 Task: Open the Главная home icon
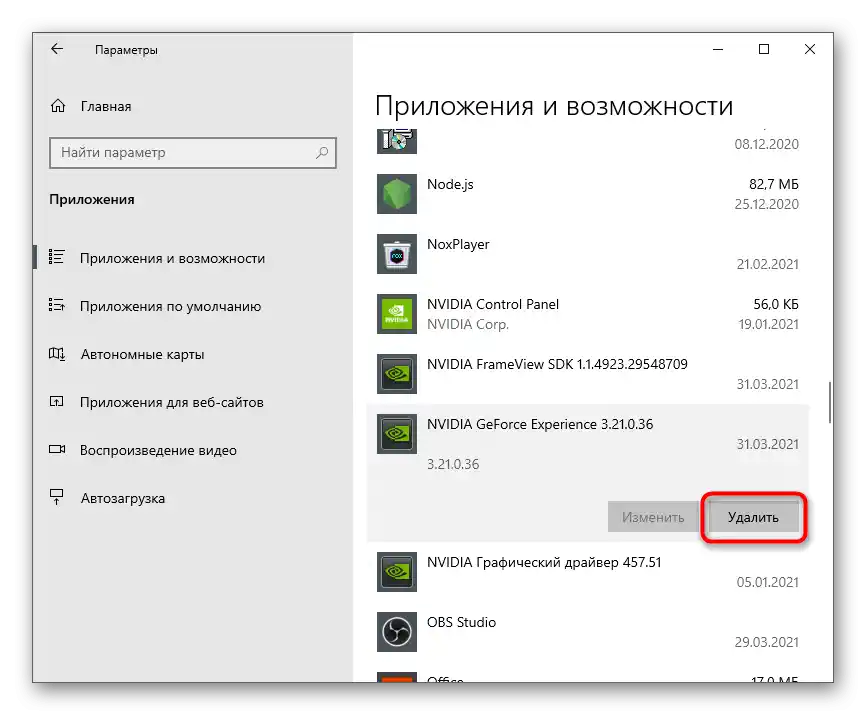[x=58, y=105]
